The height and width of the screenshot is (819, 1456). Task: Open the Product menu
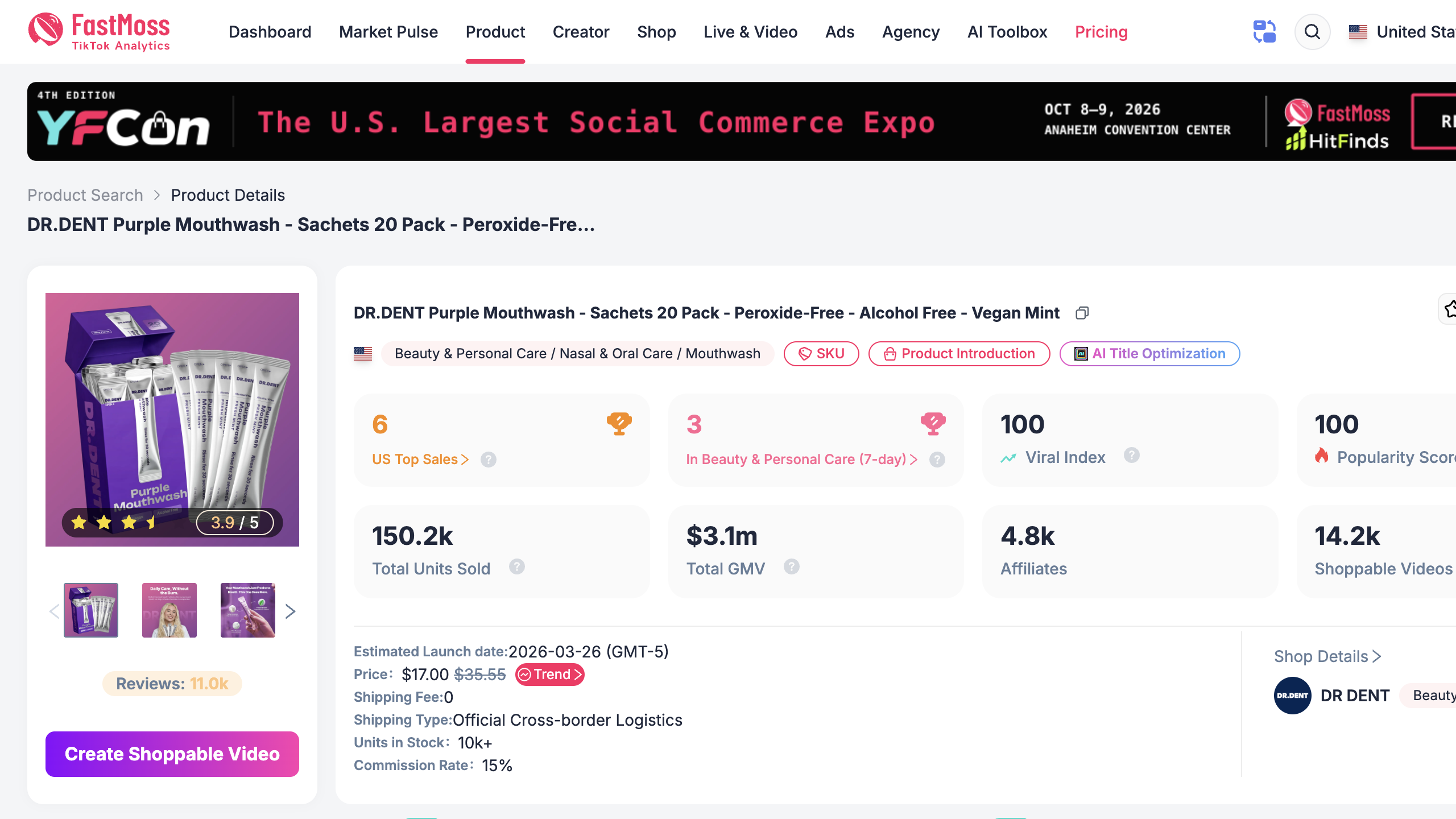[495, 32]
